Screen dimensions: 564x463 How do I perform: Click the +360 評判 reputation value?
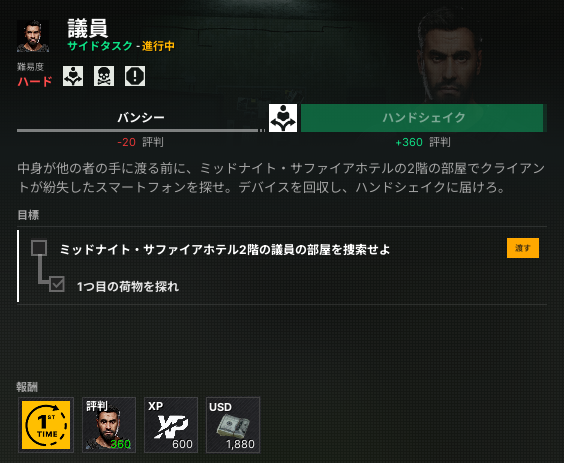423,142
